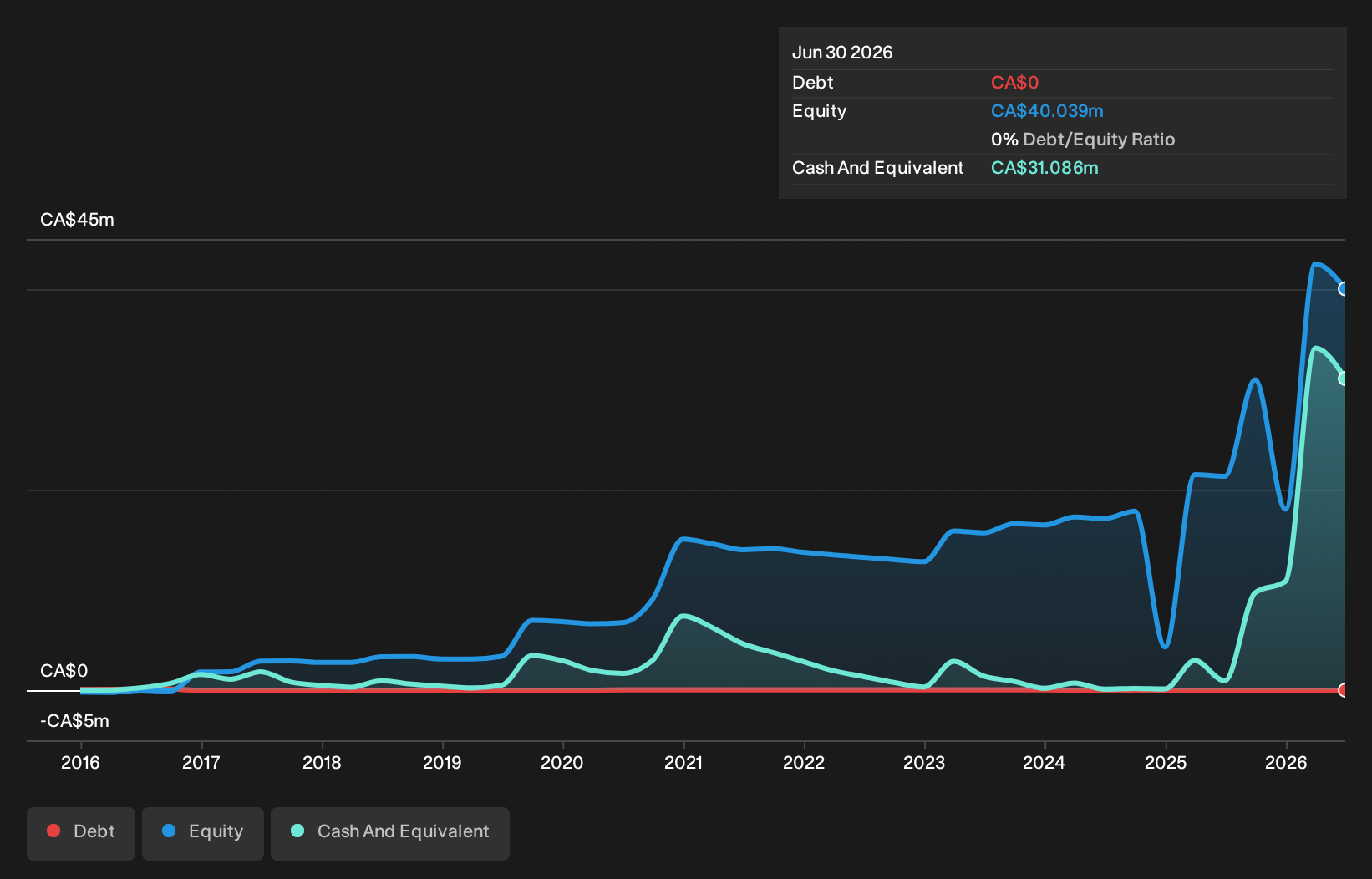This screenshot has width=1372, height=879.
Task: Click the 0% Debt/Equity Ratio text
Action: (1083, 140)
